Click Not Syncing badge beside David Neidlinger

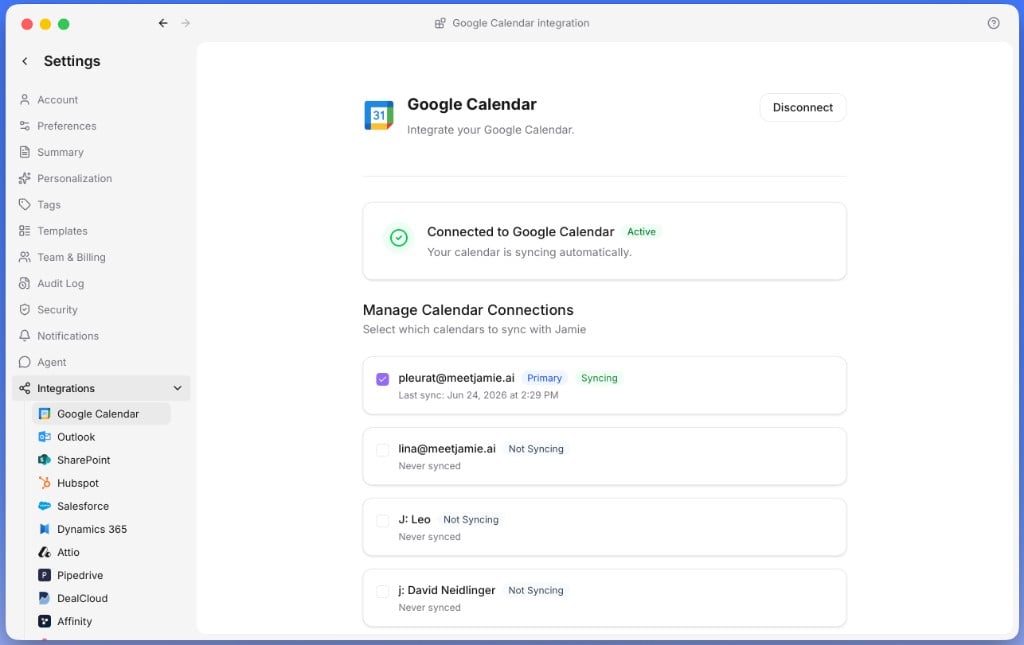tap(536, 590)
